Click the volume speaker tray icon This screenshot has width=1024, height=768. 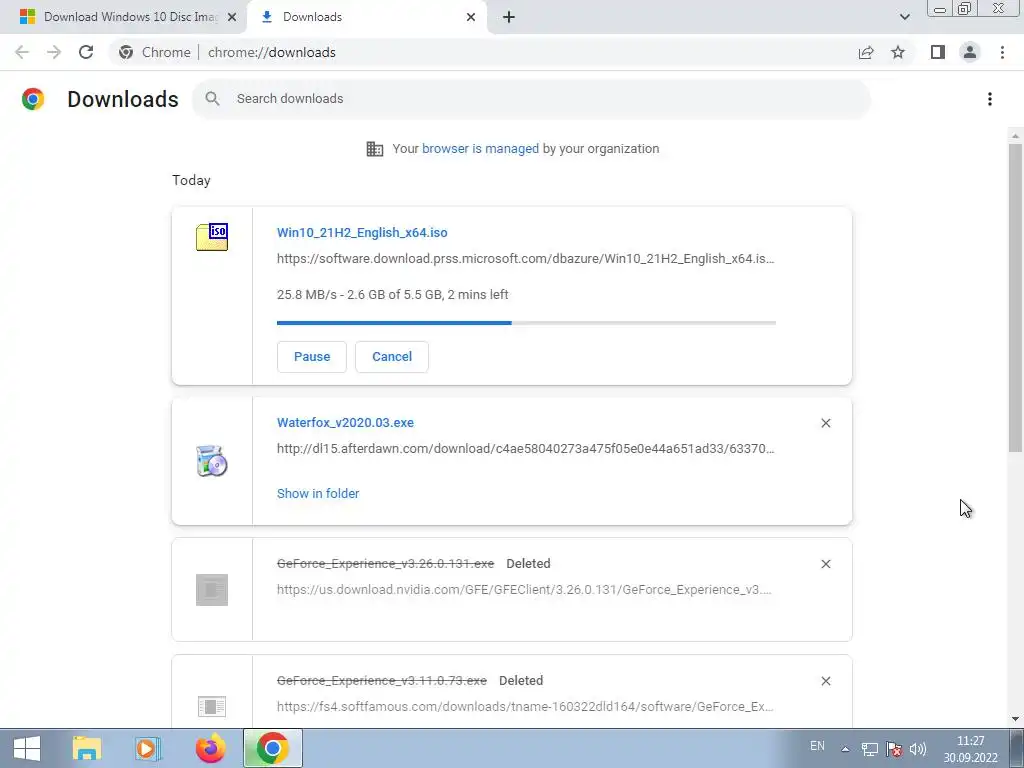[918, 749]
